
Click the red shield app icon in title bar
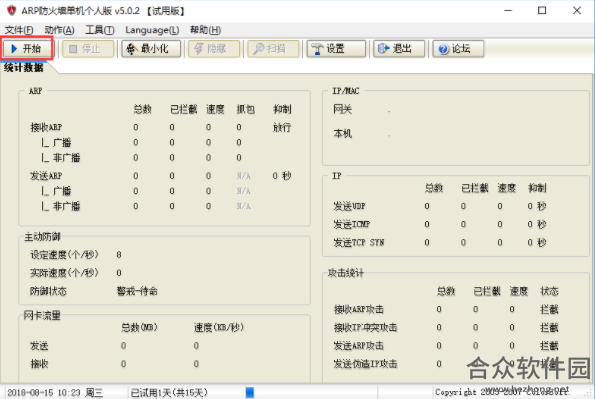(11, 10)
